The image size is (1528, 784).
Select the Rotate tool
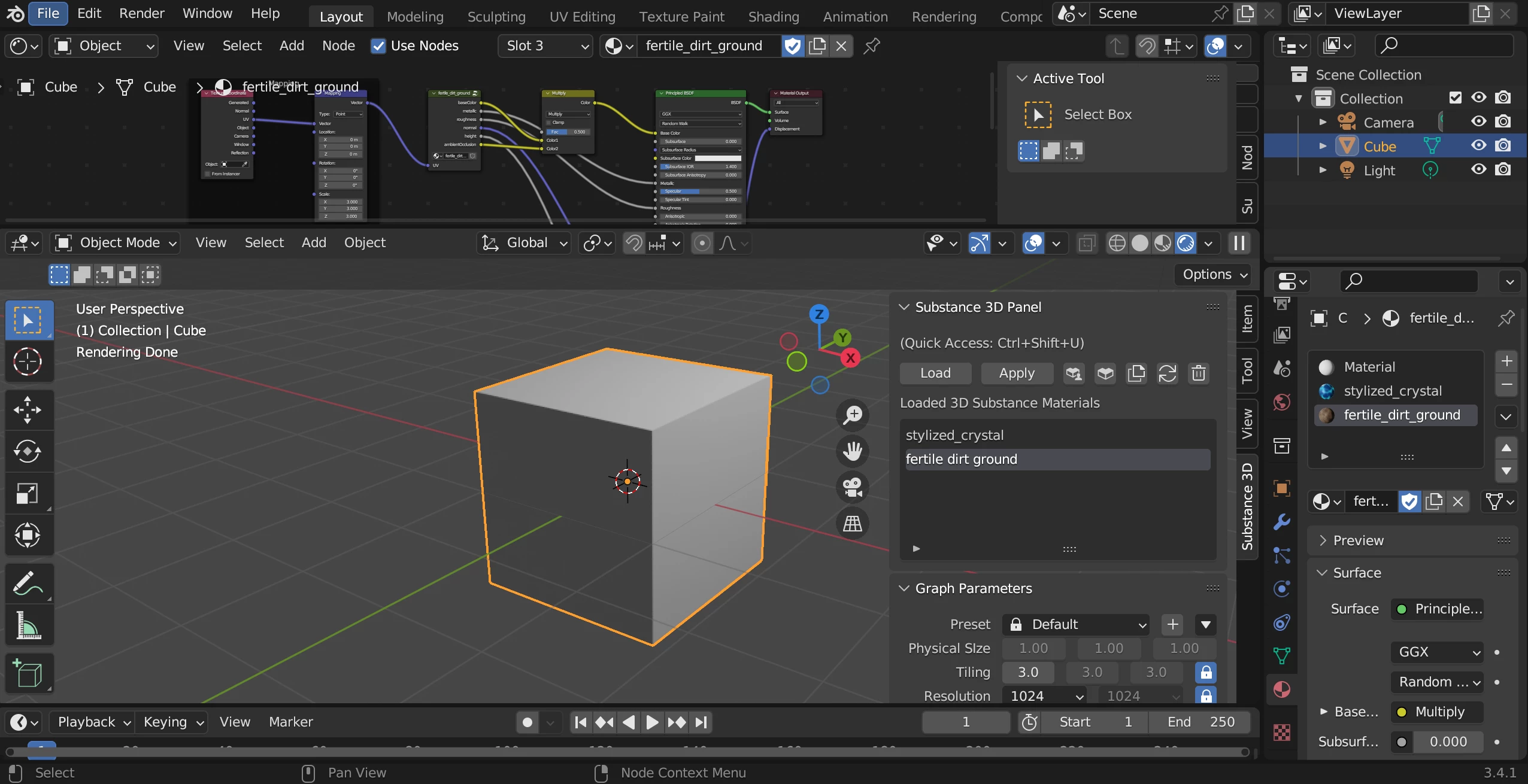point(28,452)
